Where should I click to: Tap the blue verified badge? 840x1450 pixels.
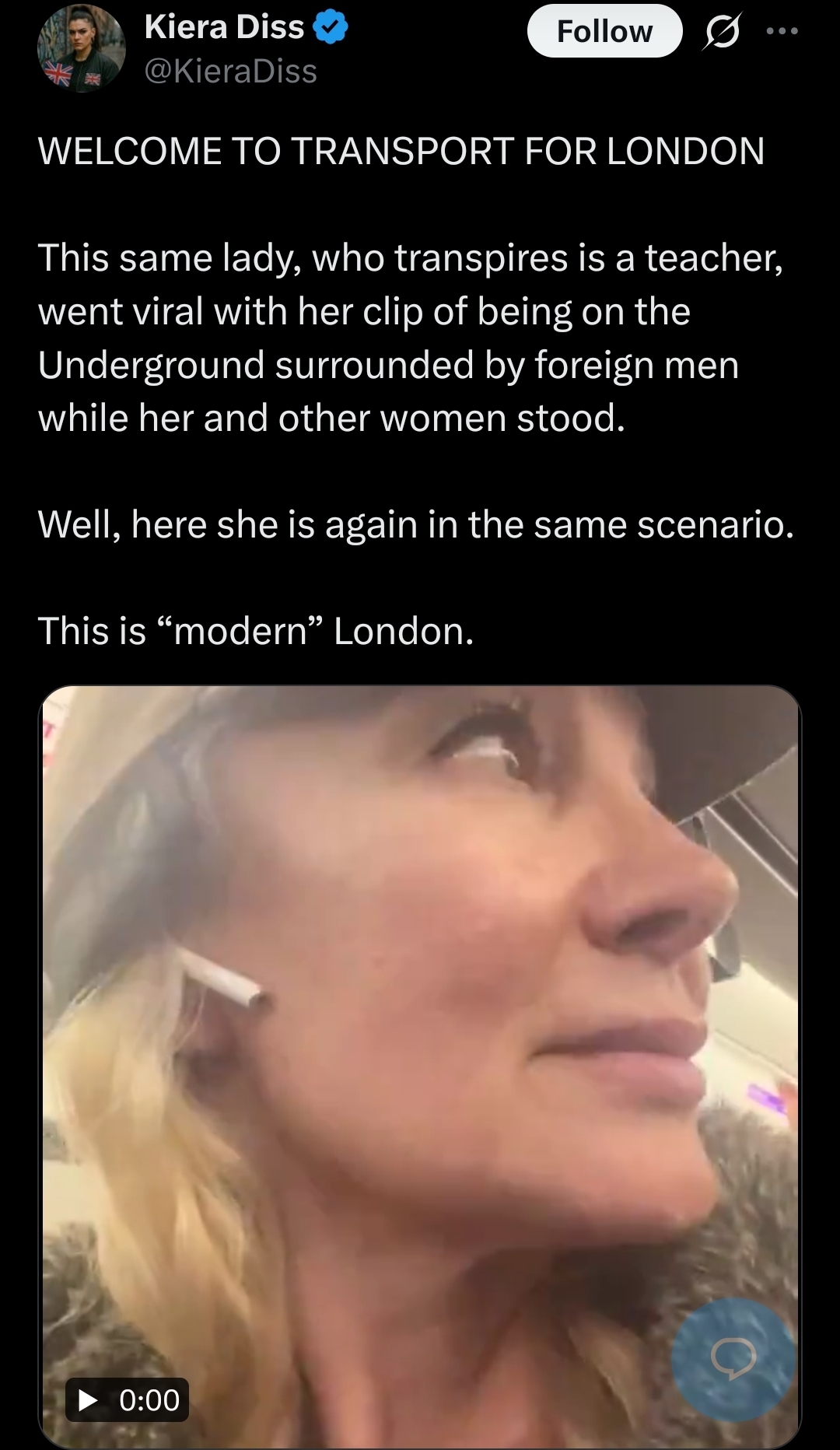330,27
